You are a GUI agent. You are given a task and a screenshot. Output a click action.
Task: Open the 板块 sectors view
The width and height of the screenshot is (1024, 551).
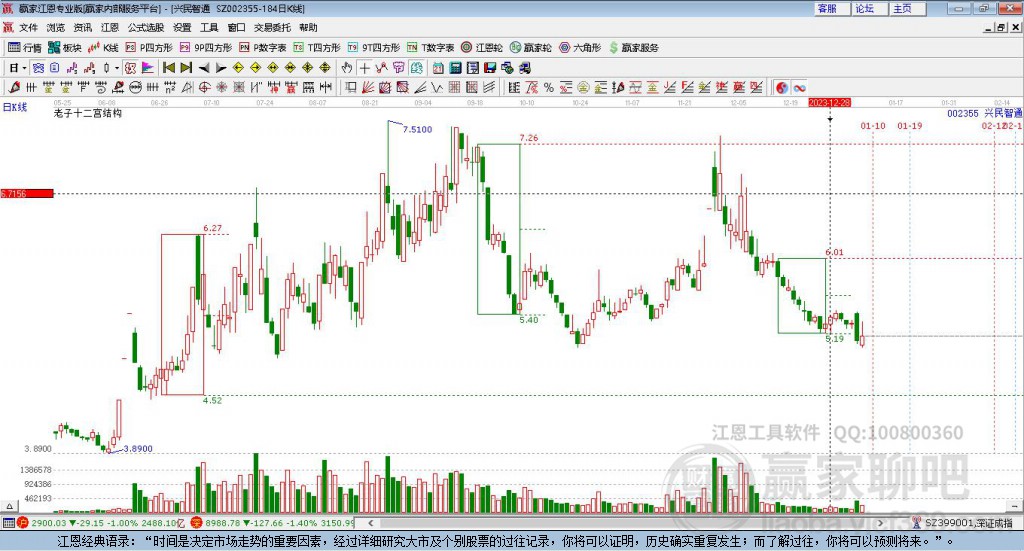click(65, 48)
